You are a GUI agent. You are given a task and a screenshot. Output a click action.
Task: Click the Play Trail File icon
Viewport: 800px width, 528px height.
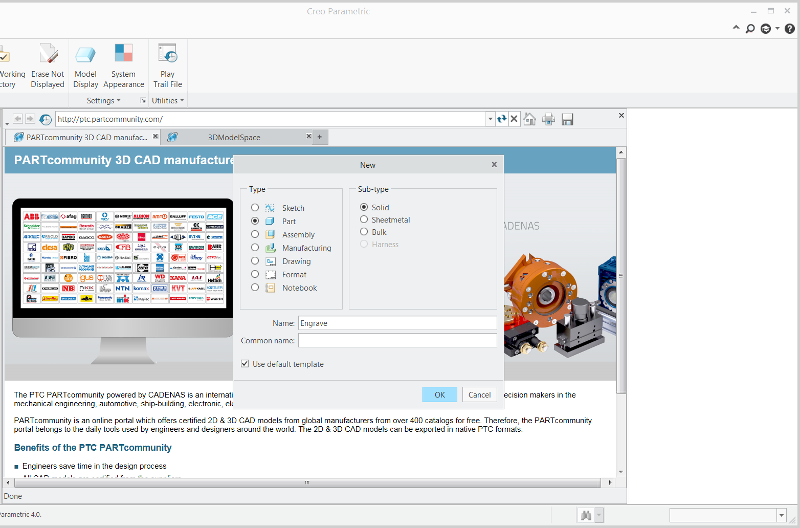(x=167, y=54)
